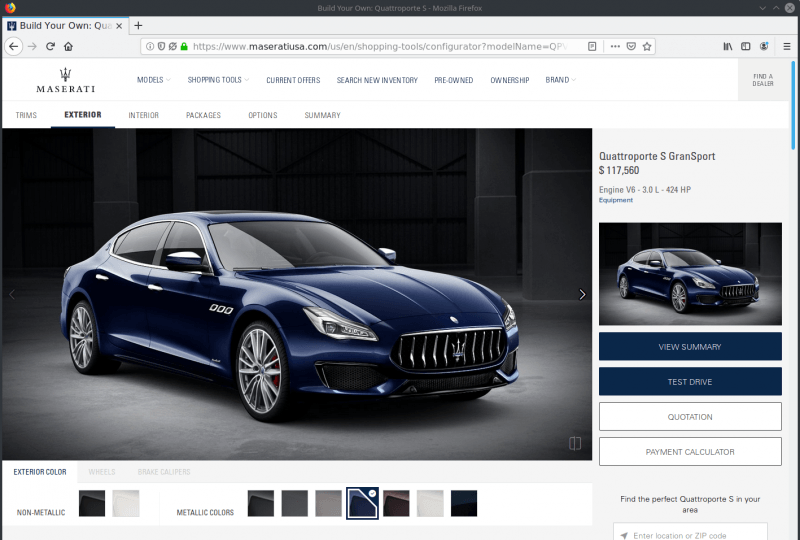Open the Firefox library icon
Screen dimensions: 800x540
(x=728, y=46)
